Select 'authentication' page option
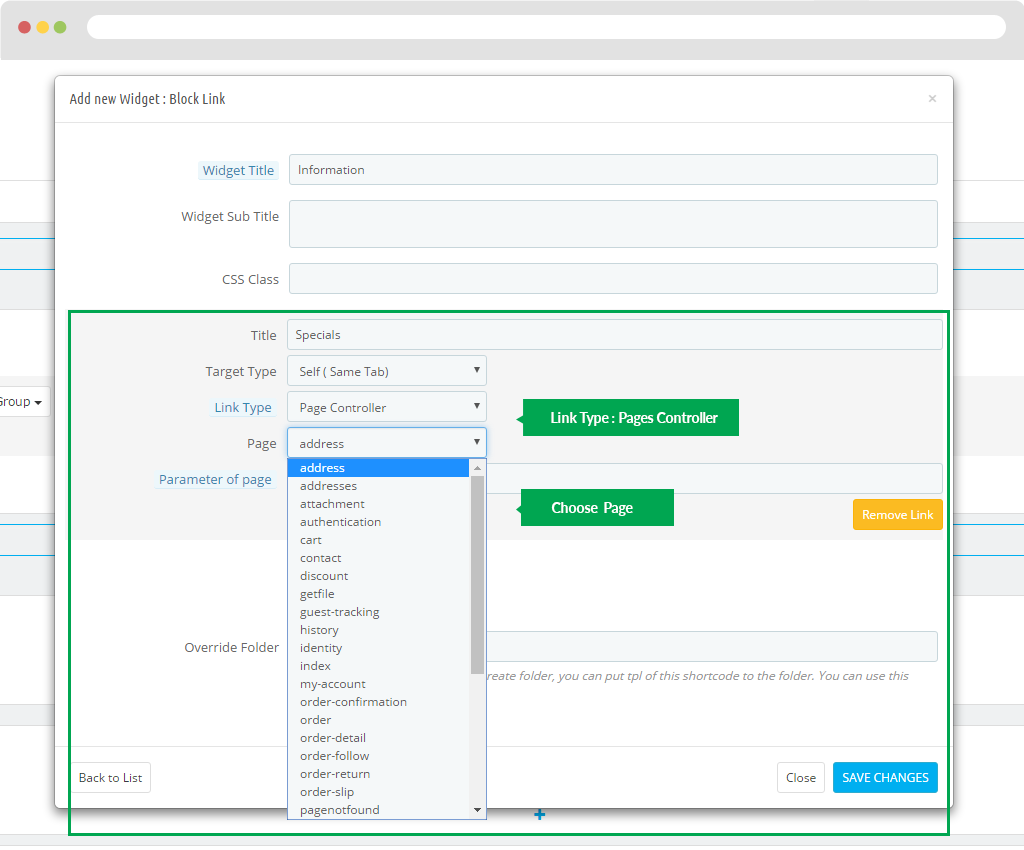This screenshot has width=1024, height=850. (x=340, y=522)
